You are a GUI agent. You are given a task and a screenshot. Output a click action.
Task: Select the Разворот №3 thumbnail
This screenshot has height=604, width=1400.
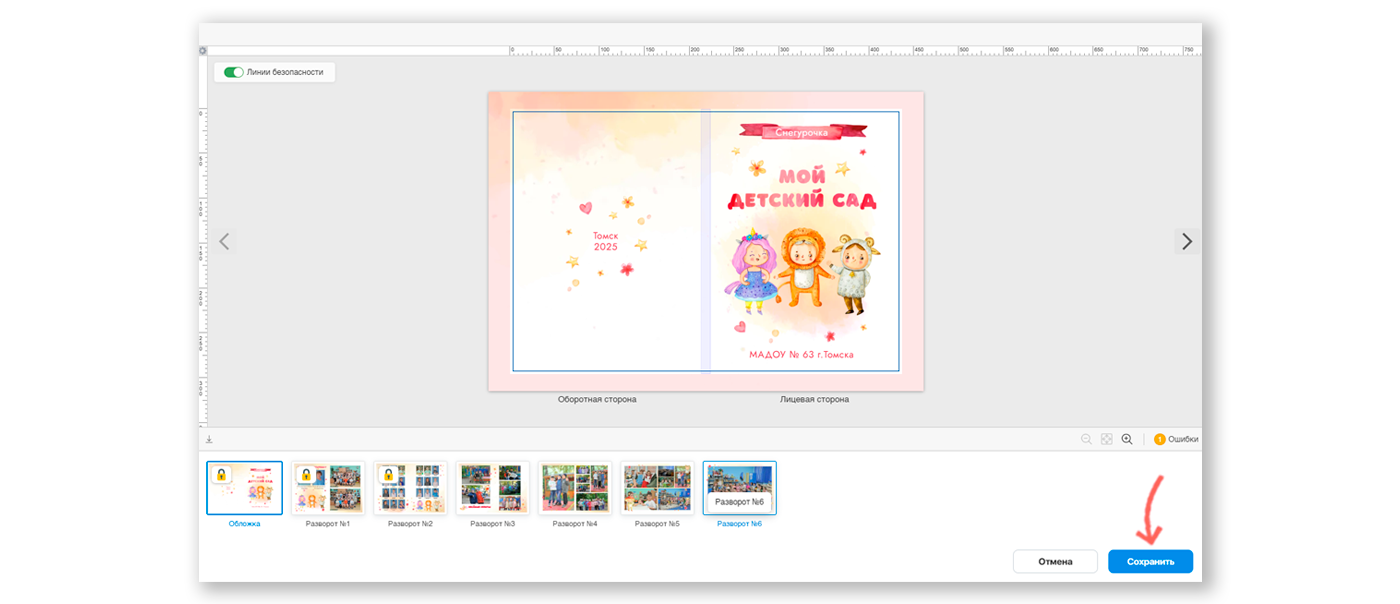492,488
